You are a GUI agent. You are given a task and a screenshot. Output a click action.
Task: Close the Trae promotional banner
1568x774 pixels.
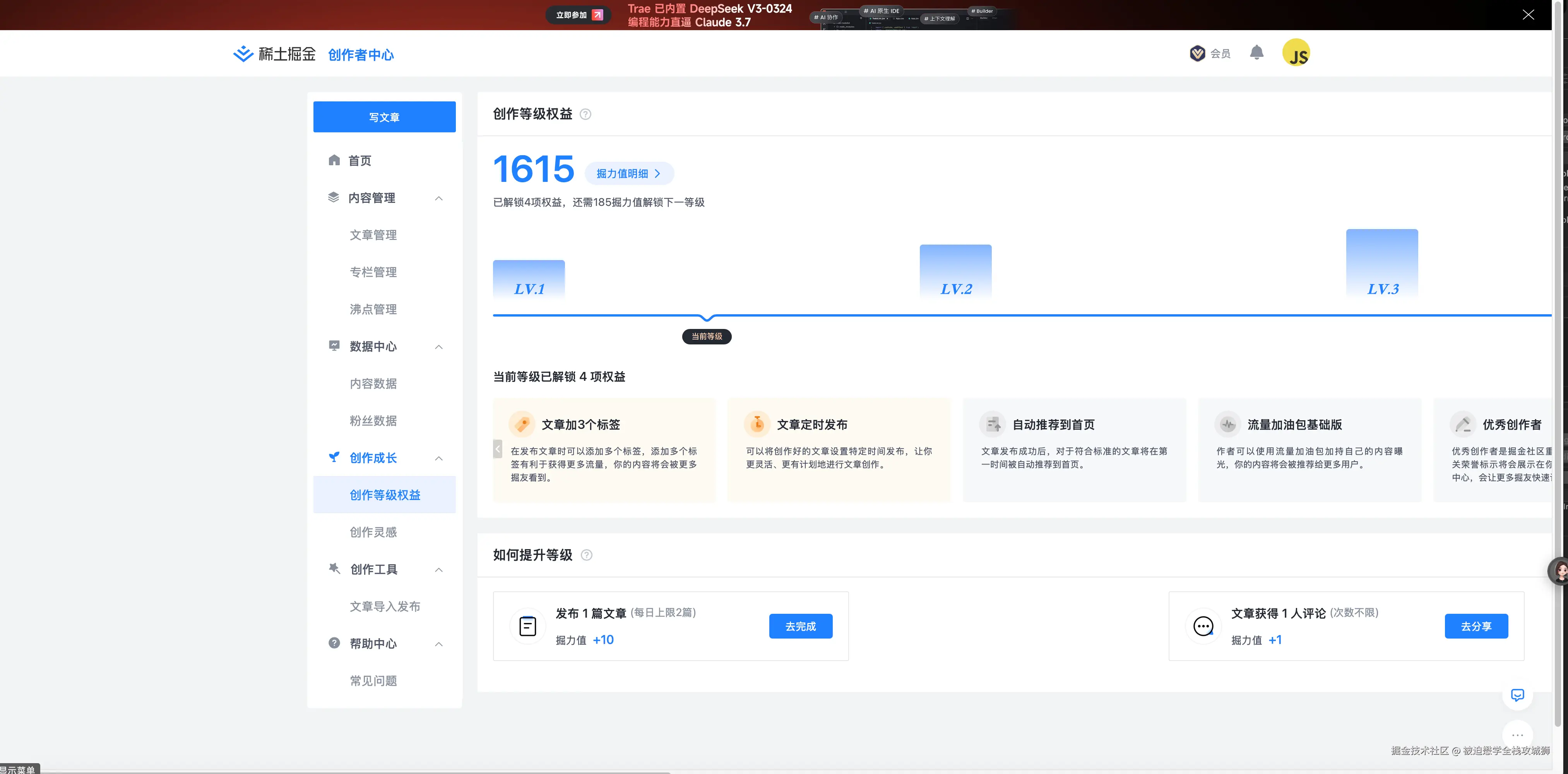(1529, 15)
